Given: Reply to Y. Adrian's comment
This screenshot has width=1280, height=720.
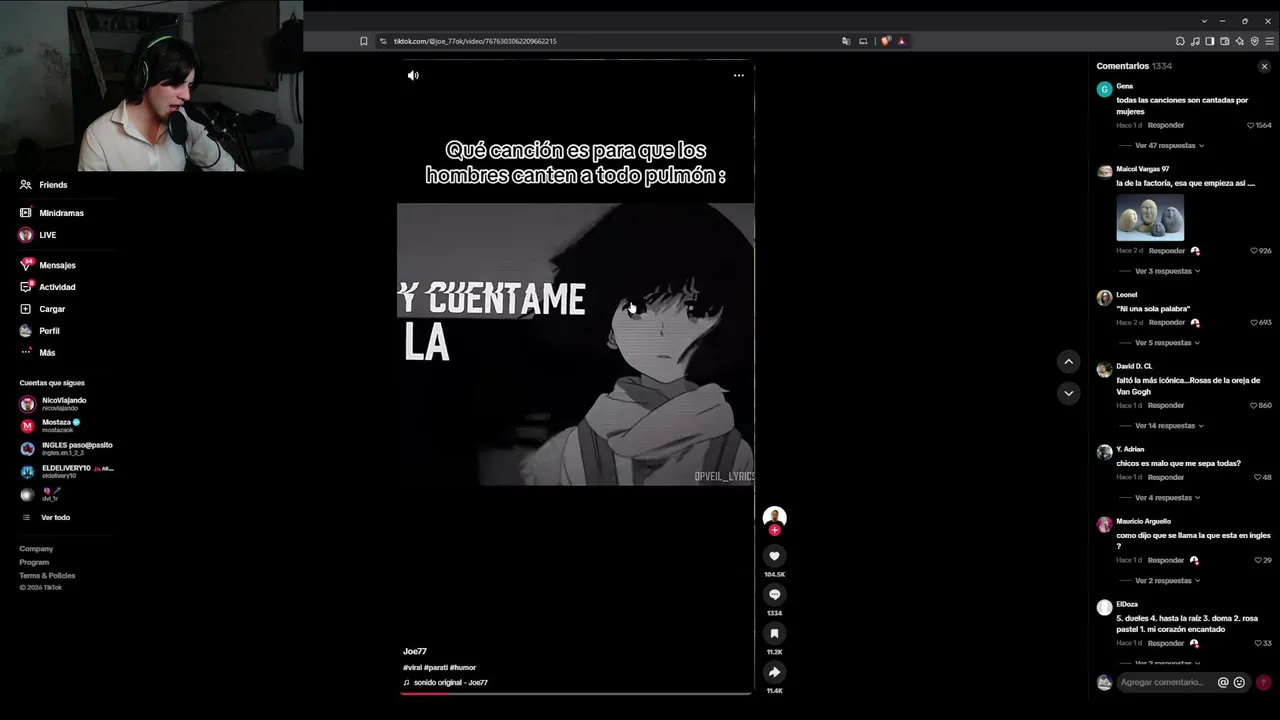Looking at the screenshot, I should pyautogui.click(x=1166, y=478).
